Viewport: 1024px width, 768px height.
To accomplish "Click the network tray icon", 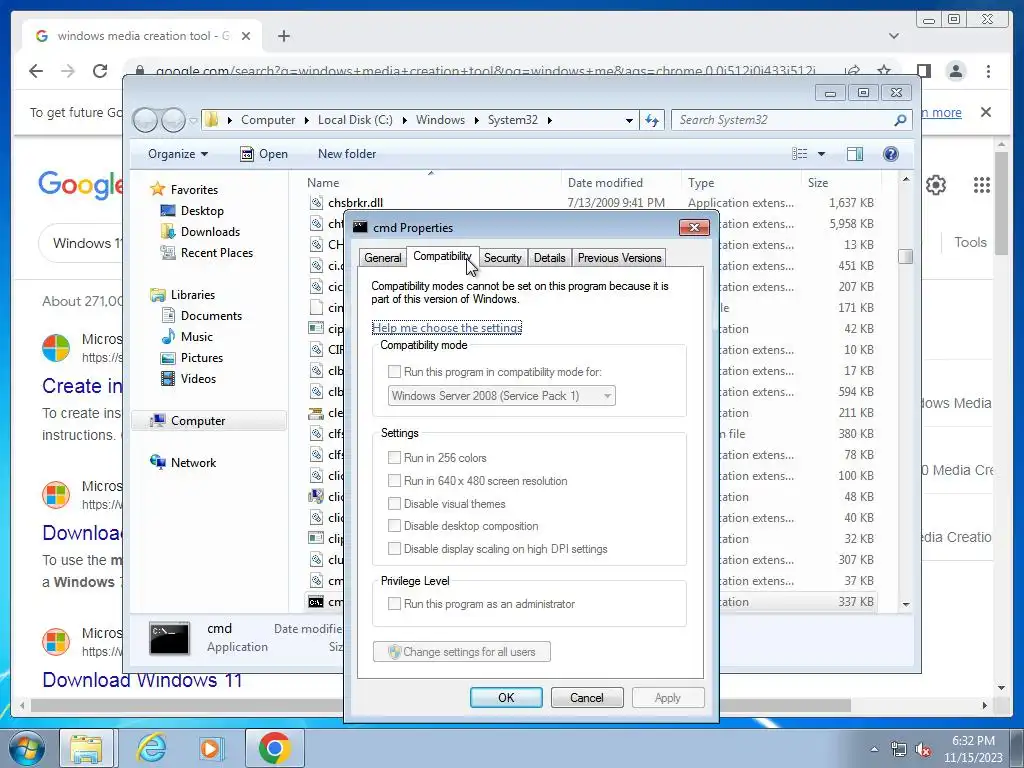I will click(x=899, y=750).
